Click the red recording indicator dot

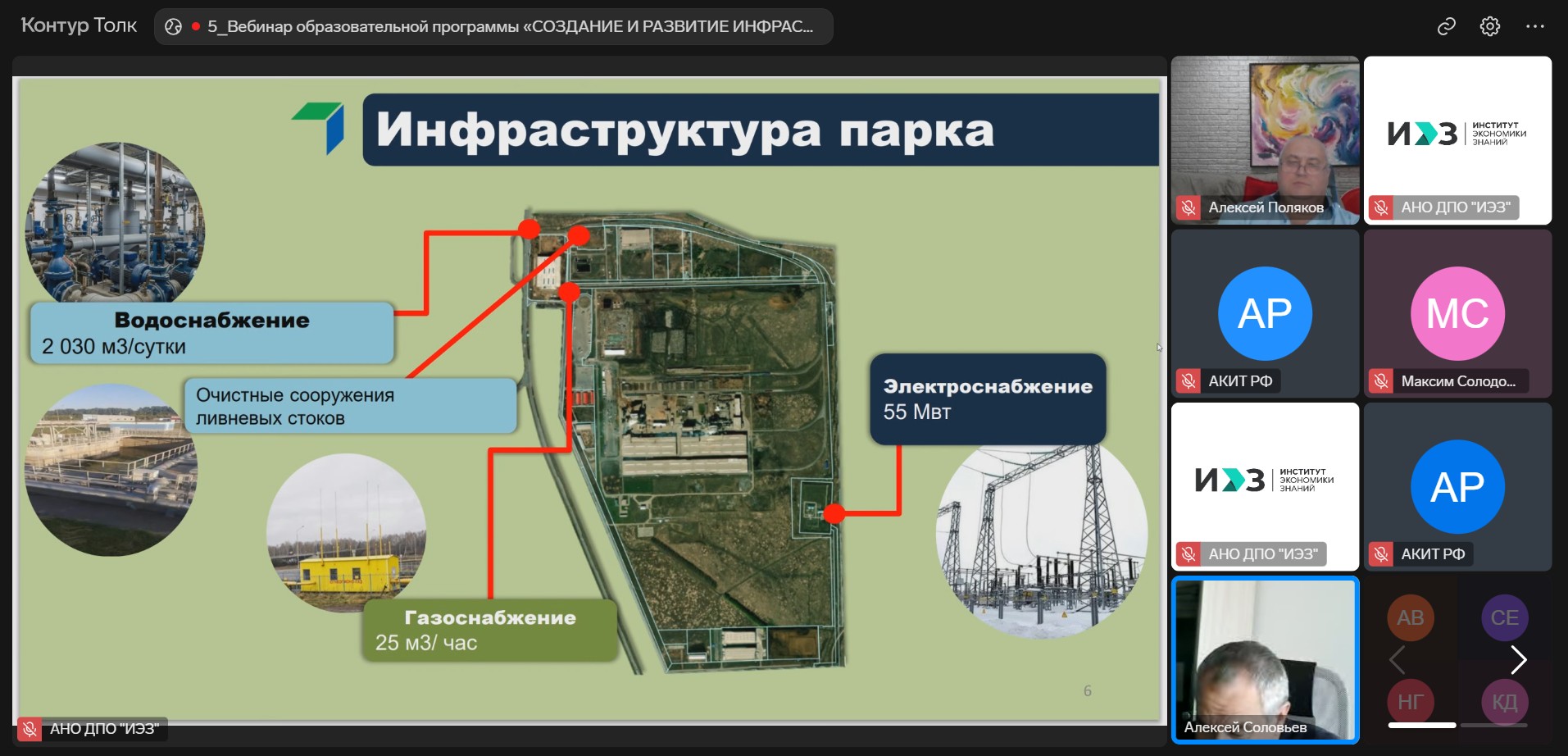(x=196, y=26)
